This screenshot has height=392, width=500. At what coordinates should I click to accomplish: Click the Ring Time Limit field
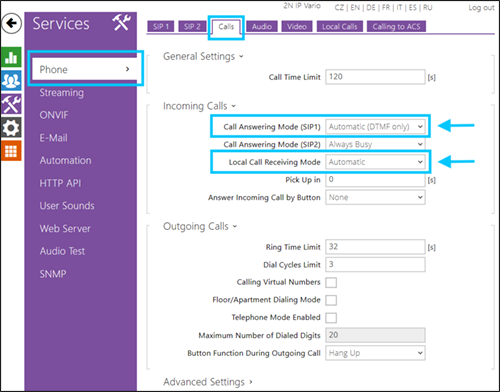point(375,247)
